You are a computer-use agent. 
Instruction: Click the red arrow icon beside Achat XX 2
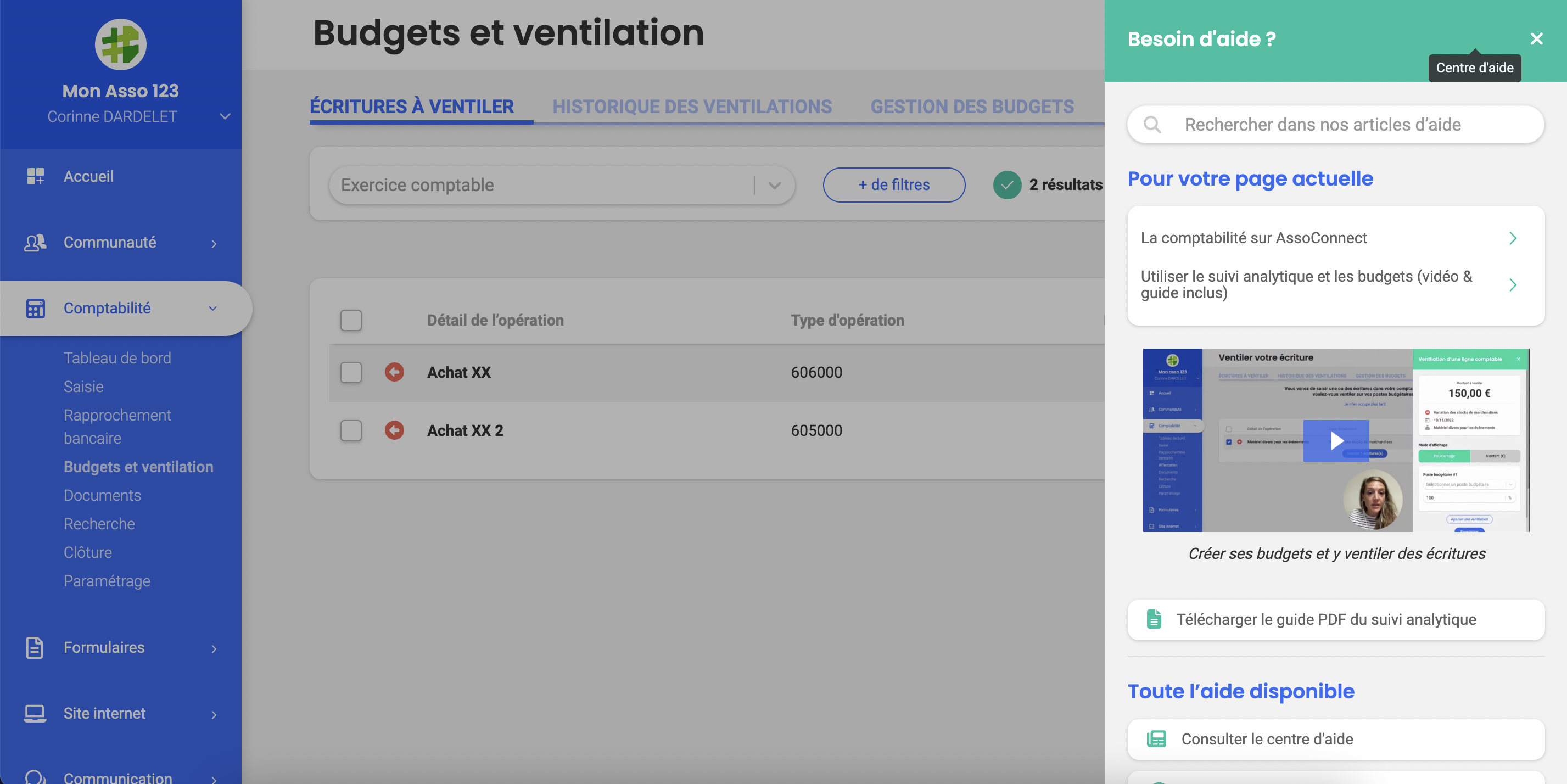click(394, 430)
